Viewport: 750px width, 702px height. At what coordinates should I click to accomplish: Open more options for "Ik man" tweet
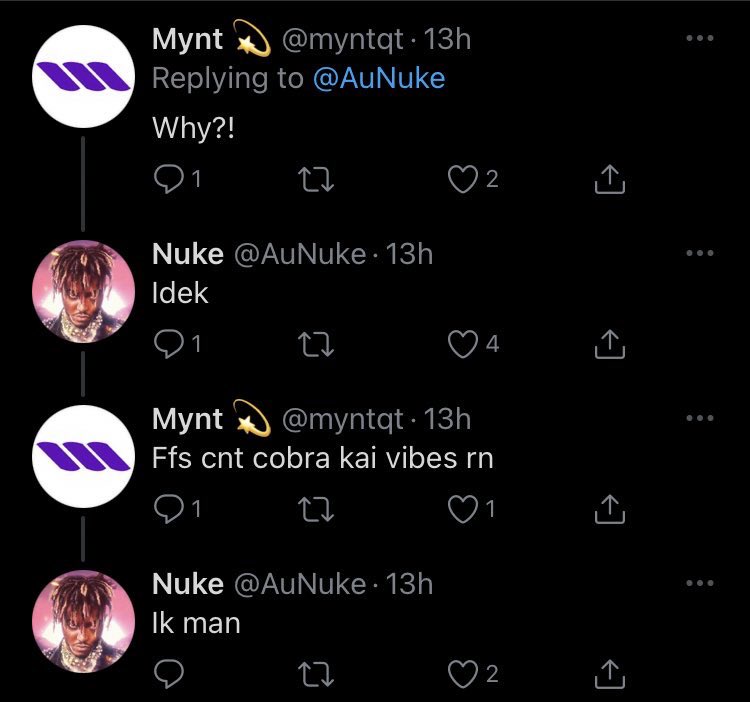[x=700, y=583]
